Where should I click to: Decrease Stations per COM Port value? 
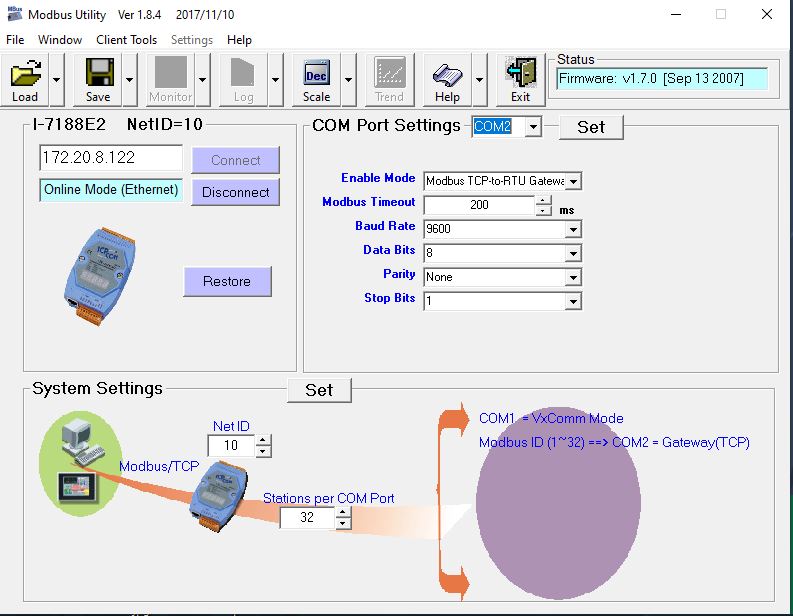pos(343,523)
